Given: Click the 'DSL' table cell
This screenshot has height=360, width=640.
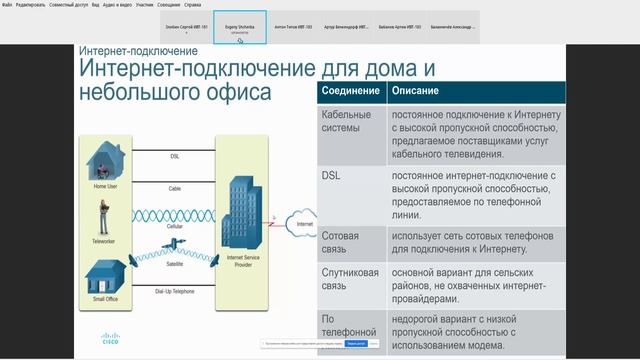Looking at the screenshot, I should (x=352, y=196).
